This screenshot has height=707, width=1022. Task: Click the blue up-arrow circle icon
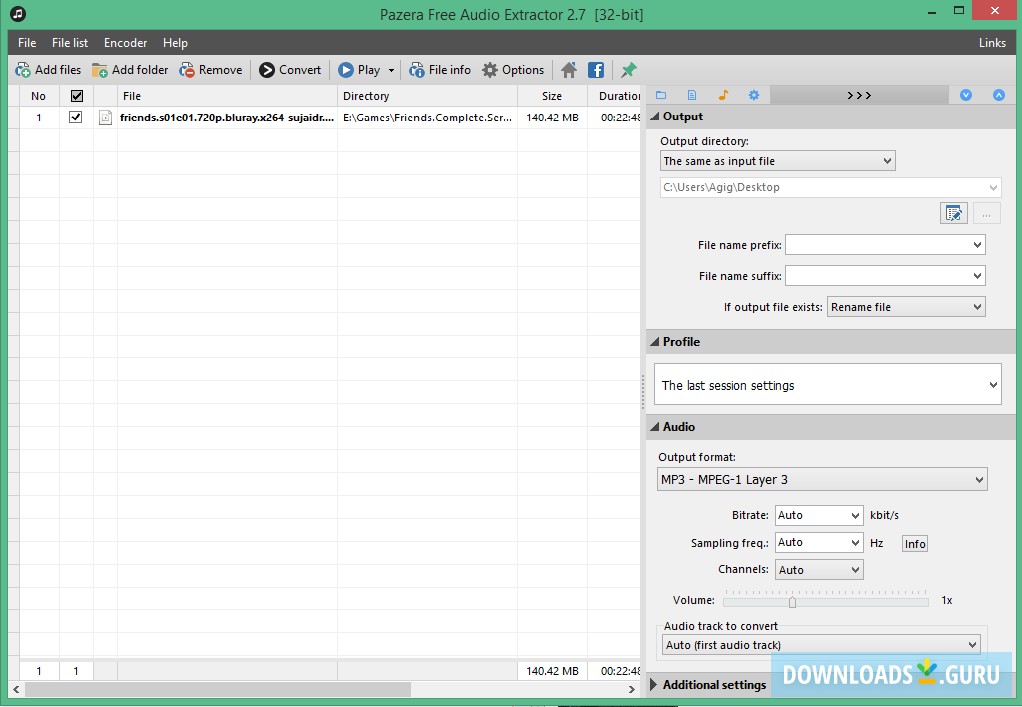pos(999,95)
